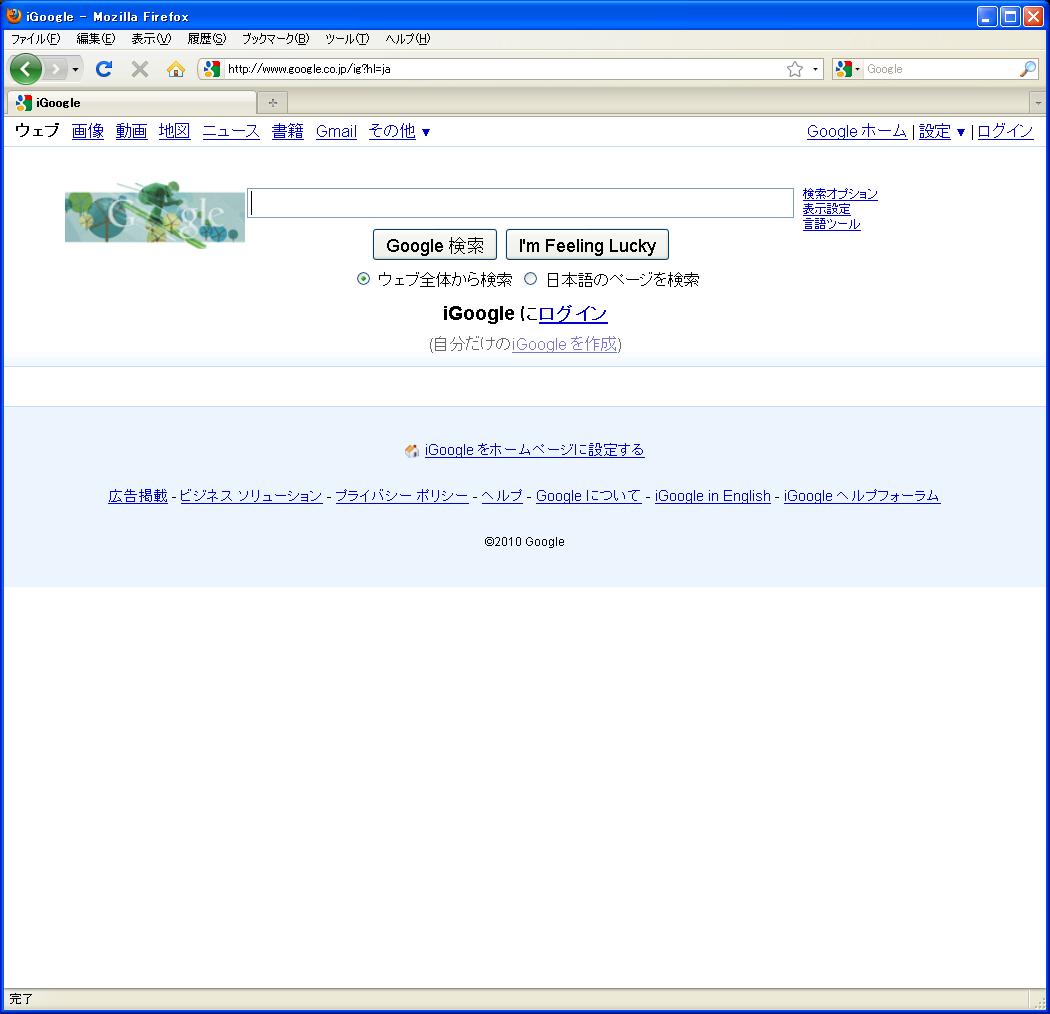This screenshot has width=1050, height=1014.
Task: Click into the Firefox Google search box
Action: click(941, 69)
